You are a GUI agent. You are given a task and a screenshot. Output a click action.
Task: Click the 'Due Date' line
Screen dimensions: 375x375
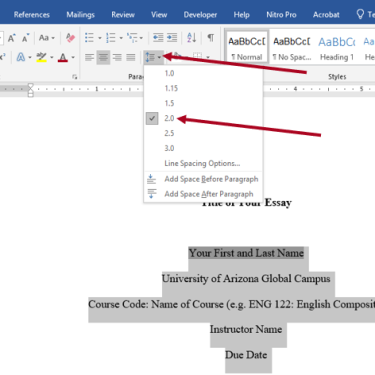tap(246, 355)
